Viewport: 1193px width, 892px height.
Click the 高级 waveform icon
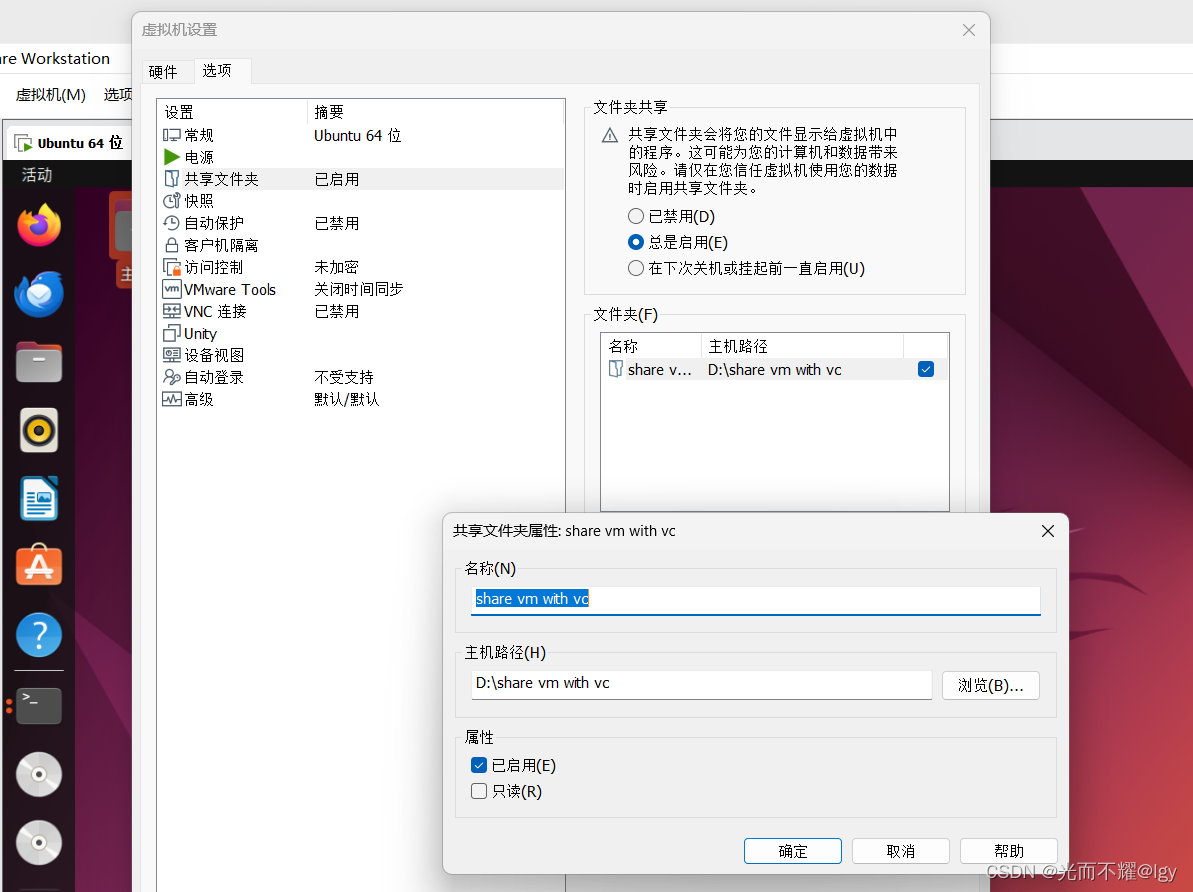pyautogui.click(x=171, y=399)
